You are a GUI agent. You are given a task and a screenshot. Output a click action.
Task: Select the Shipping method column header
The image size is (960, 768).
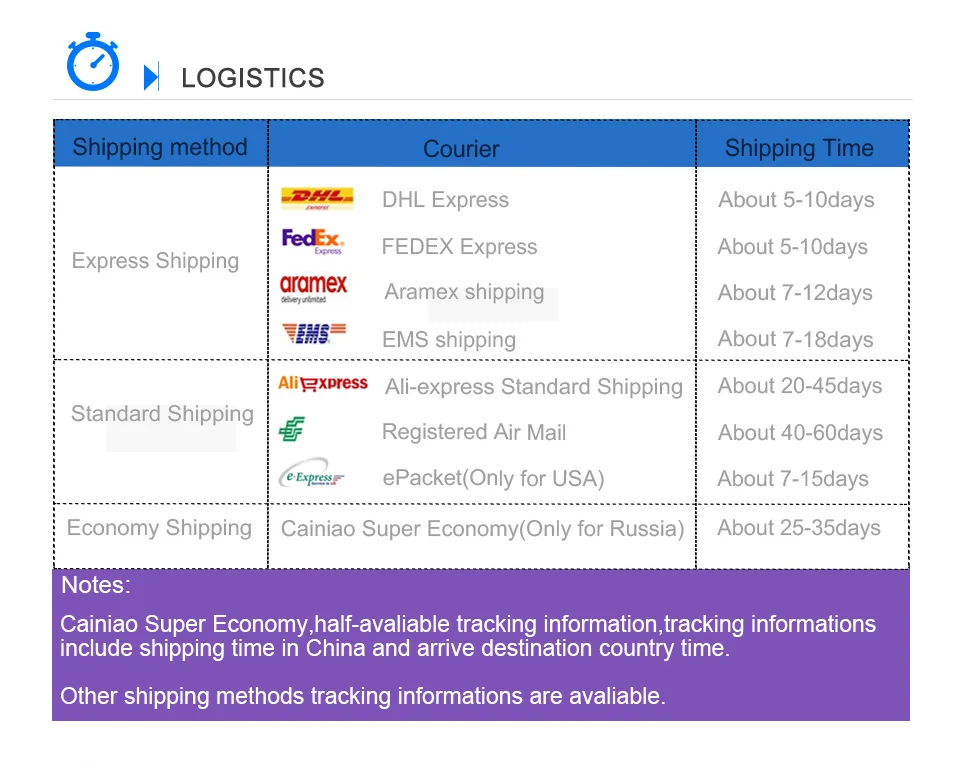click(160, 147)
